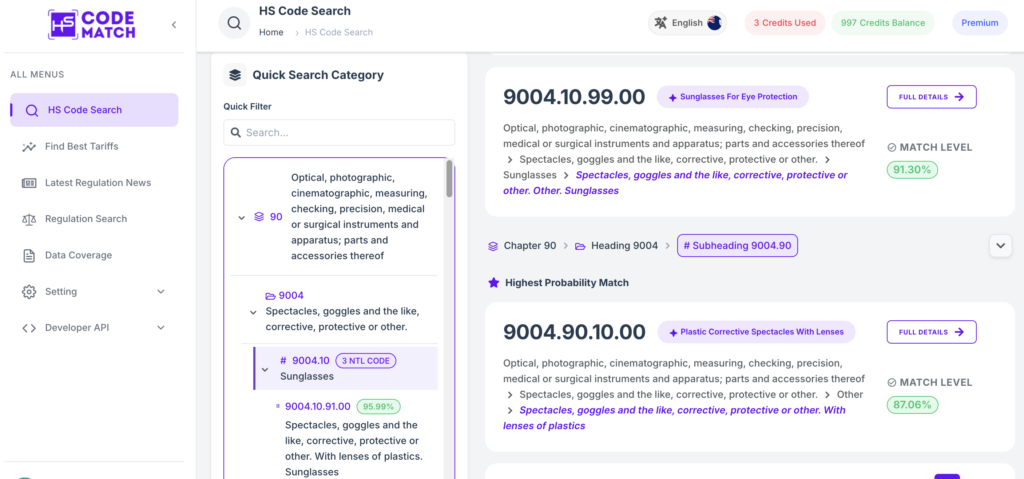Click the language translate icon
This screenshot has width=1024, height=479.
[x=661, y=23]
